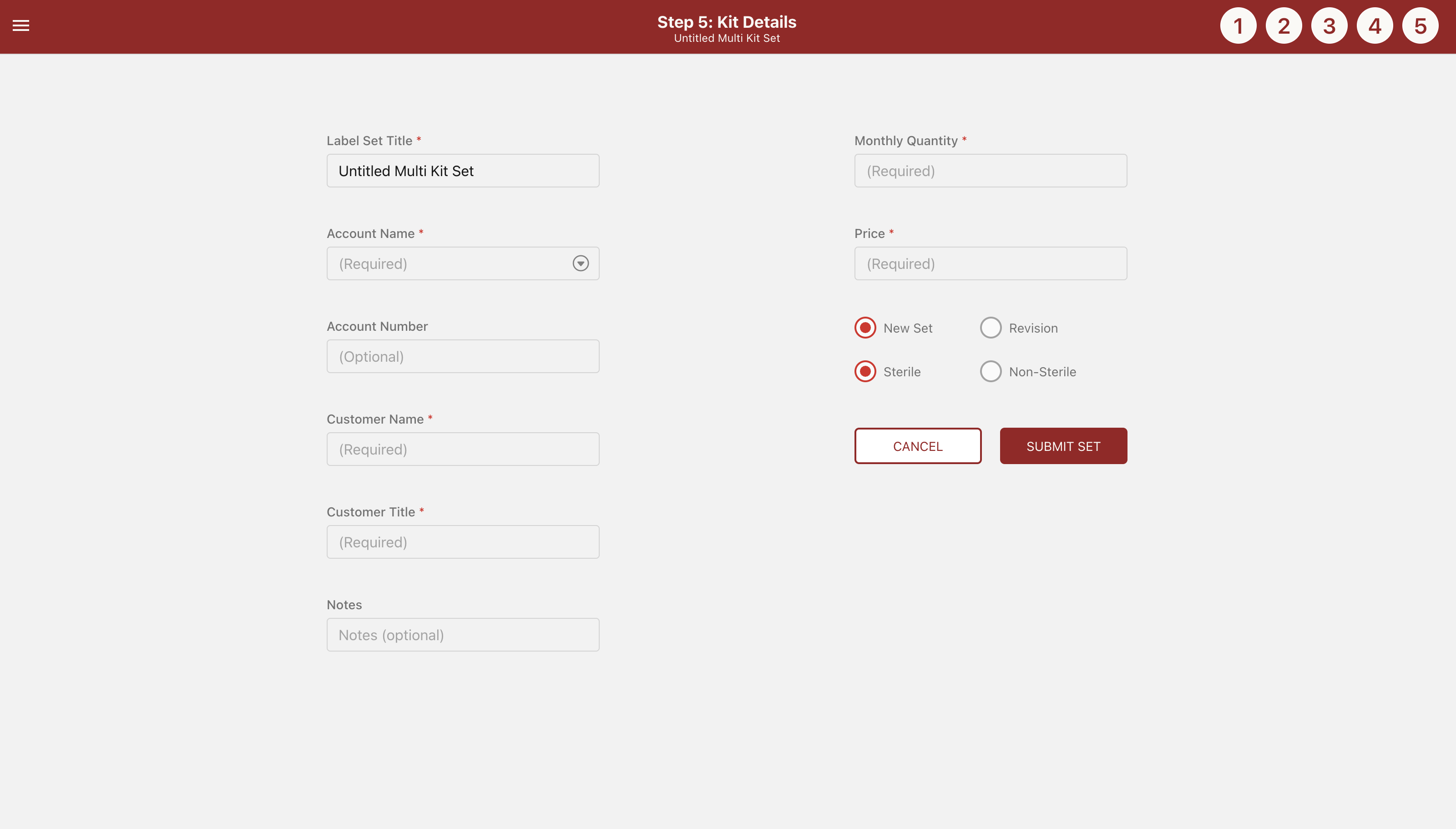This screenshot has width=1456, height=829.
Task: Open Account Name dropdown arrow
Action: [x=580, y=263]
